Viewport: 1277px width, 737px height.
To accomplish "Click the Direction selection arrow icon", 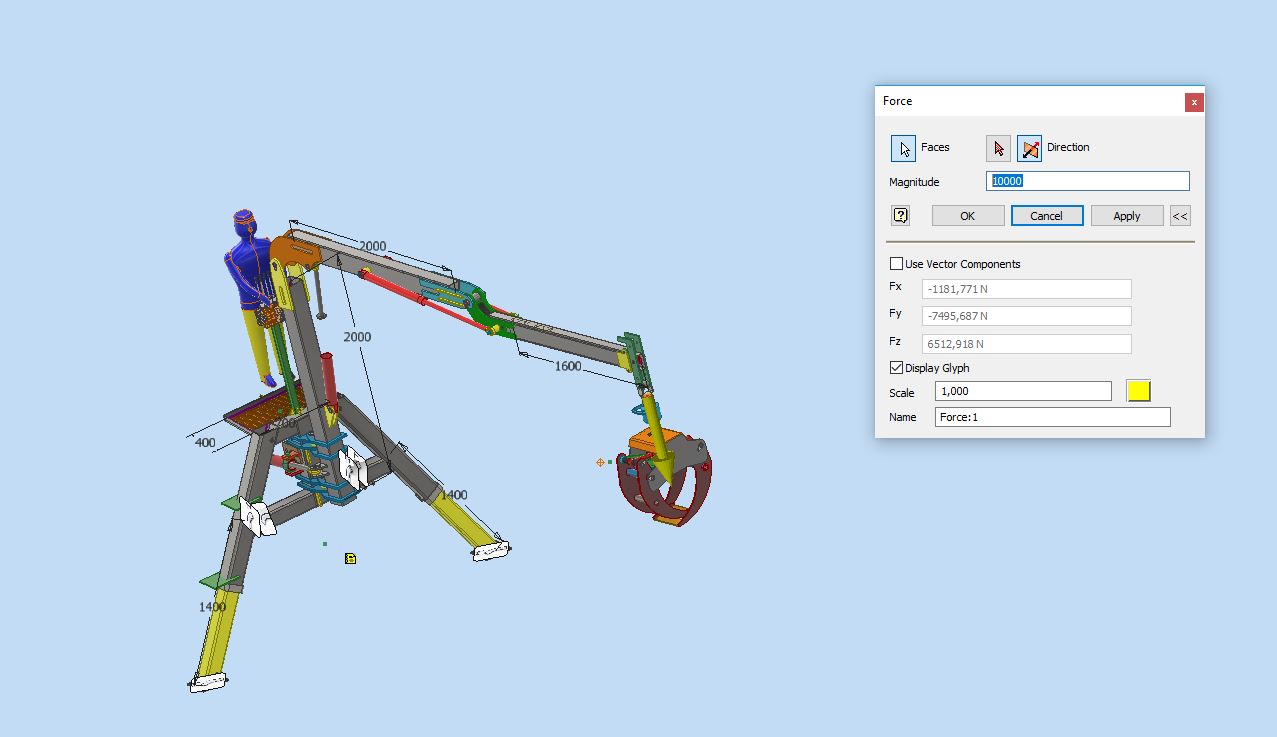I will click(998, 148).
